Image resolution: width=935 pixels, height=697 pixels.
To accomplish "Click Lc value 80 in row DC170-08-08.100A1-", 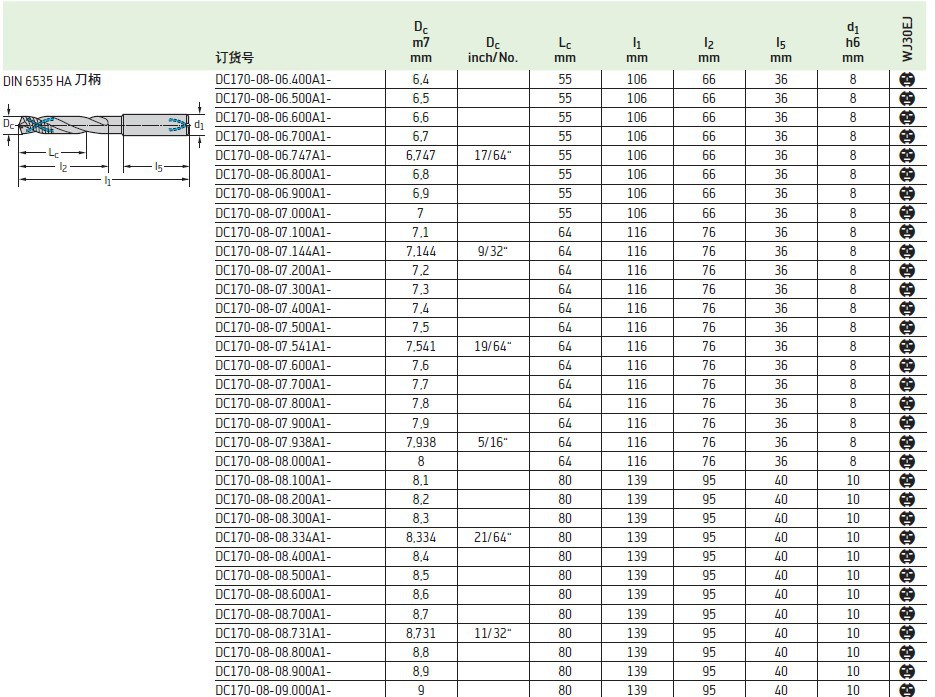I will (565, 481).
